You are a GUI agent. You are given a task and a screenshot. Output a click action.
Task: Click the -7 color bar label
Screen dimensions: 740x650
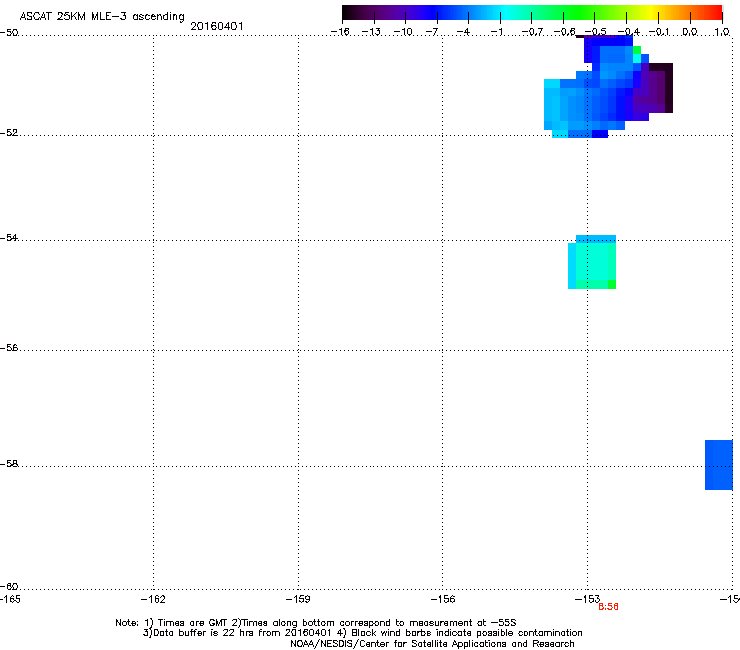[432, 32]
